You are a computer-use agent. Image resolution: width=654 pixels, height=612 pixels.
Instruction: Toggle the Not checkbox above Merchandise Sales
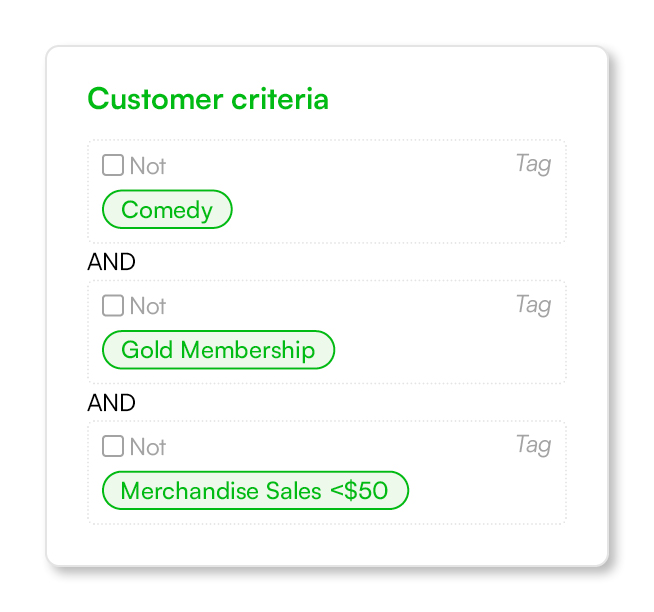(113, 446)
